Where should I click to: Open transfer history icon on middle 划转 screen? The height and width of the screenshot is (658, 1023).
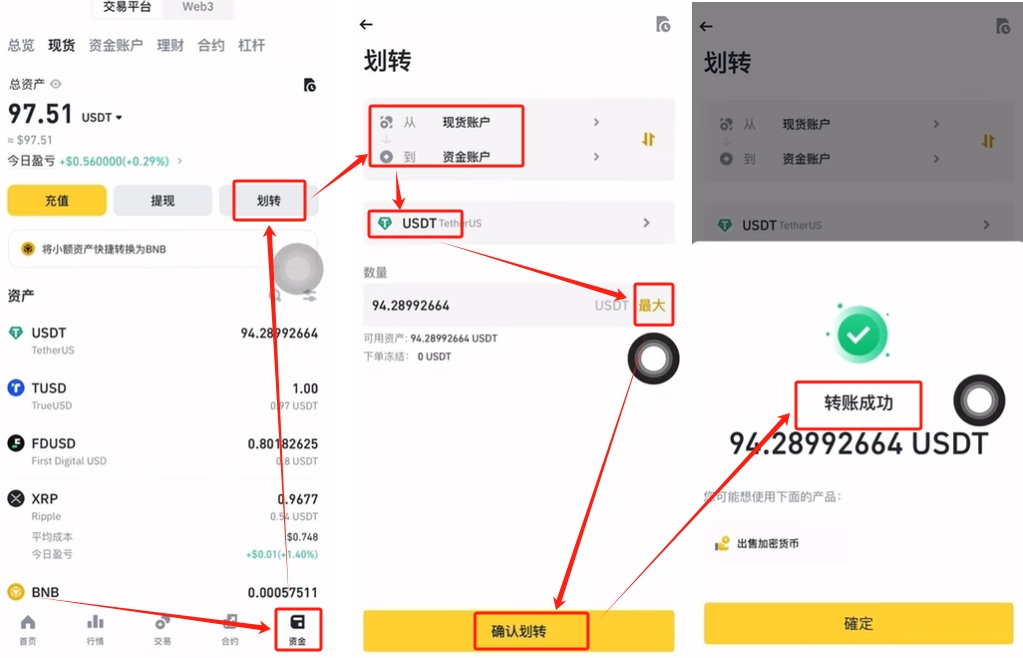click(663, 25)
